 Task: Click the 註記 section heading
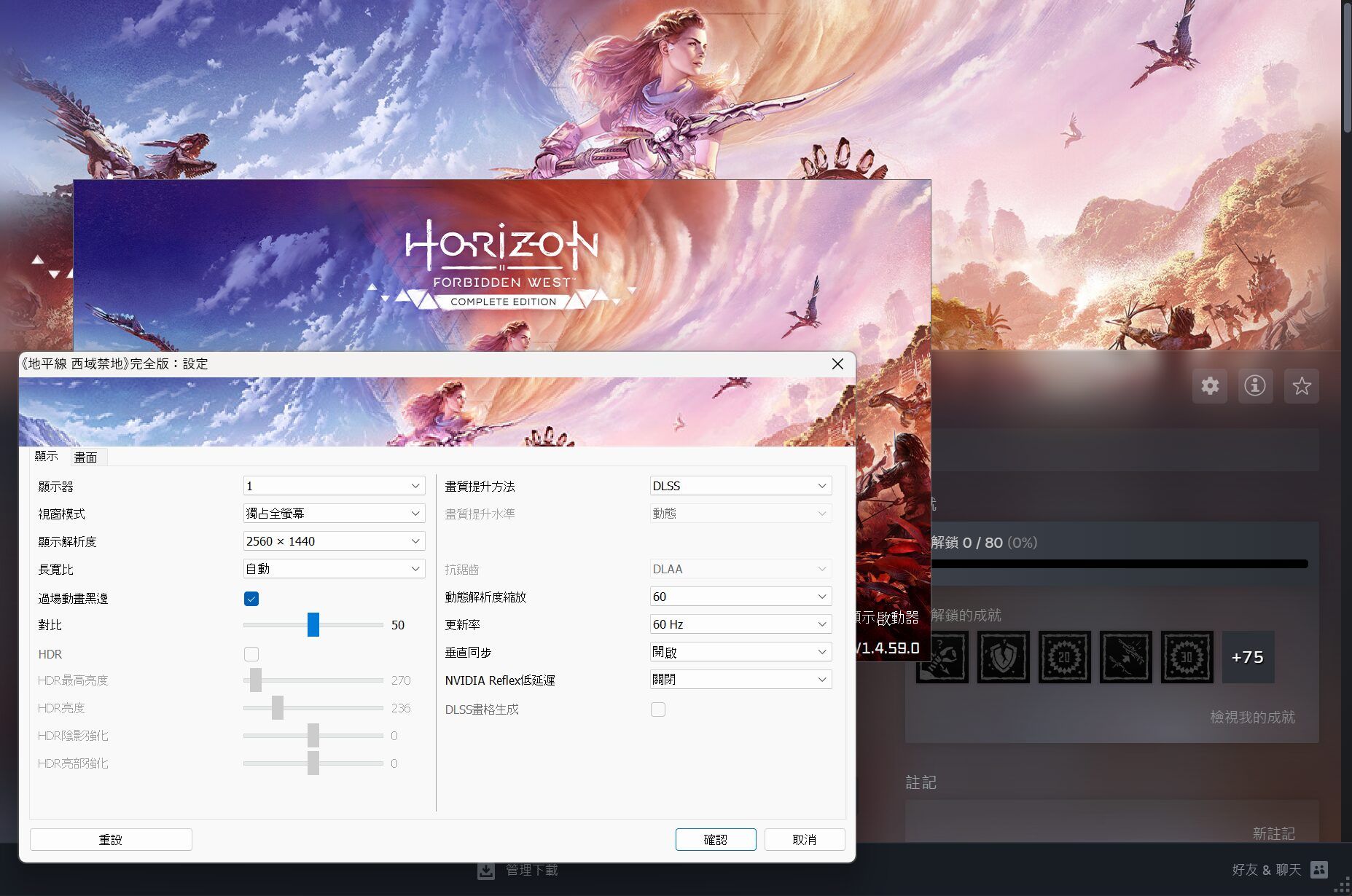click(x=921, y=782)
